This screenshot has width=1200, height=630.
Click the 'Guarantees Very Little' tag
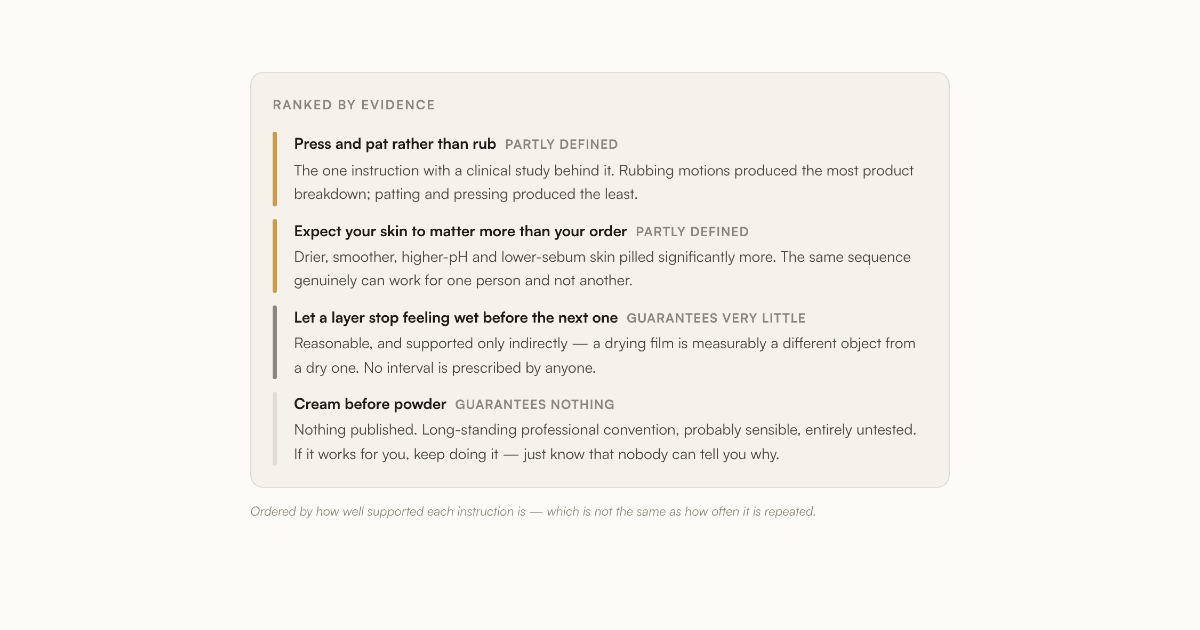[x=716, y=319]
